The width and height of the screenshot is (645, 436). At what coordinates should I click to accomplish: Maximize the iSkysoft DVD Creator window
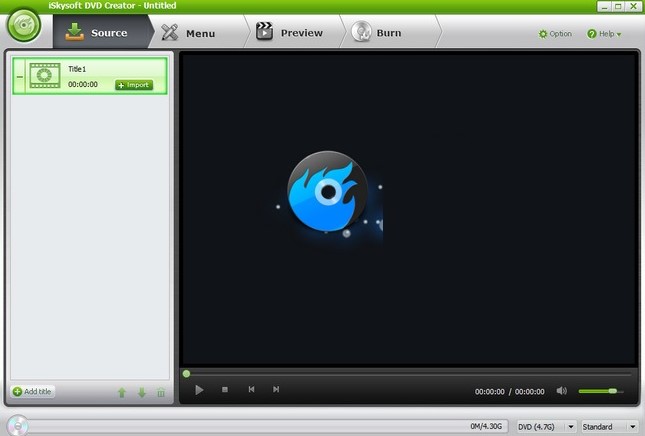point(618,6)
